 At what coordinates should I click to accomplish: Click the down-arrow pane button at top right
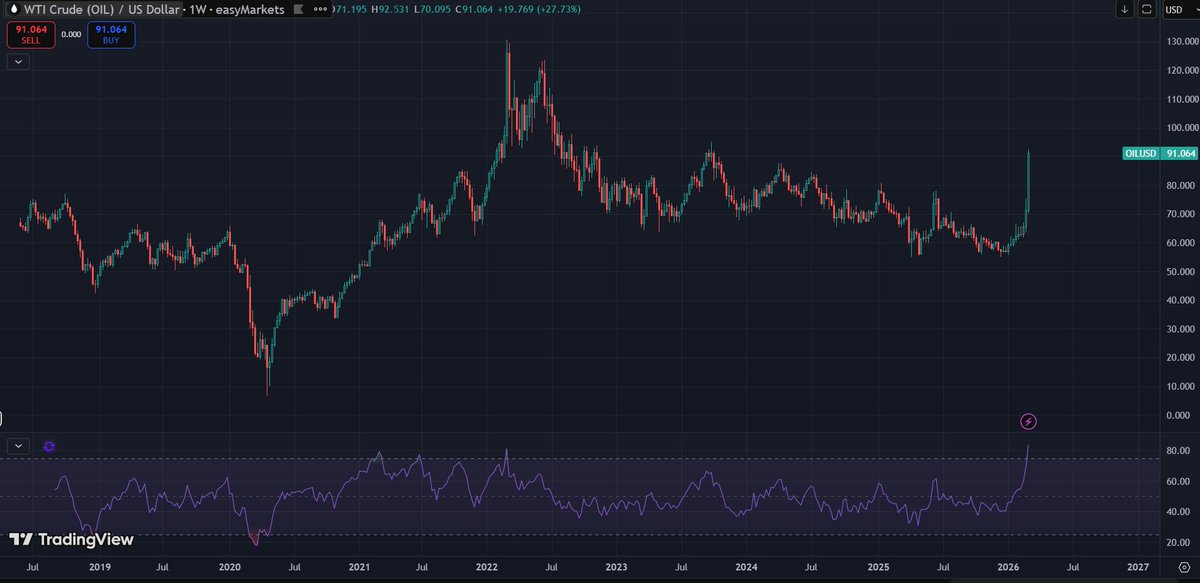coord(1125,10)
